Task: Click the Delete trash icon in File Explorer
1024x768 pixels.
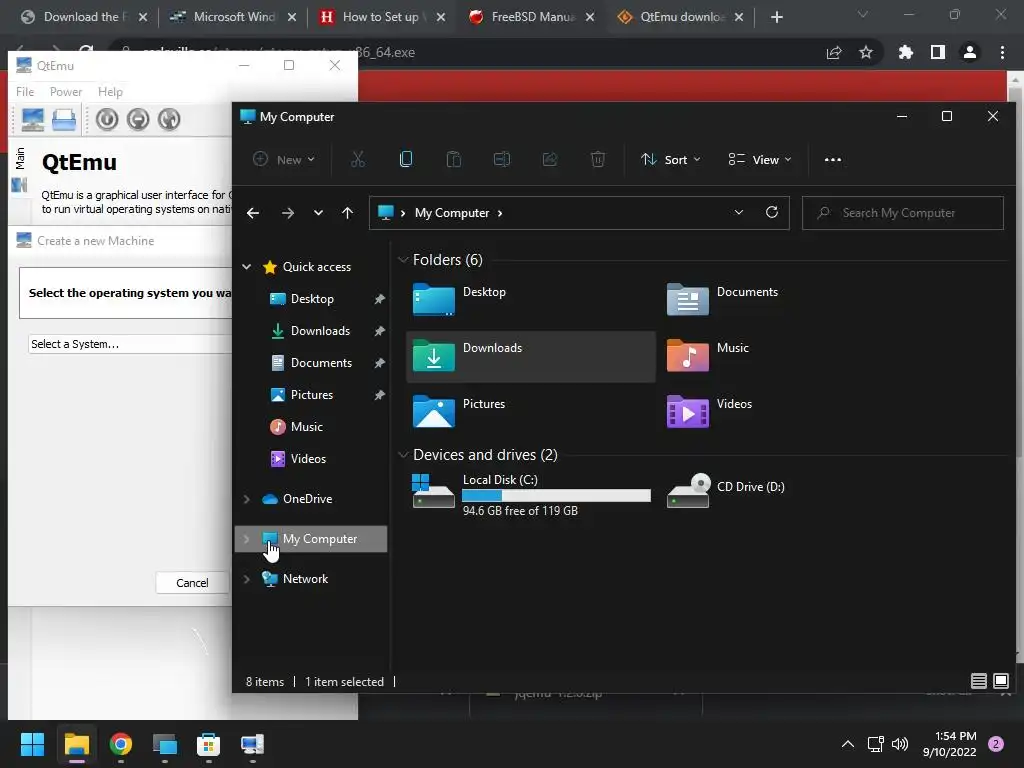Action: (598, 159)
